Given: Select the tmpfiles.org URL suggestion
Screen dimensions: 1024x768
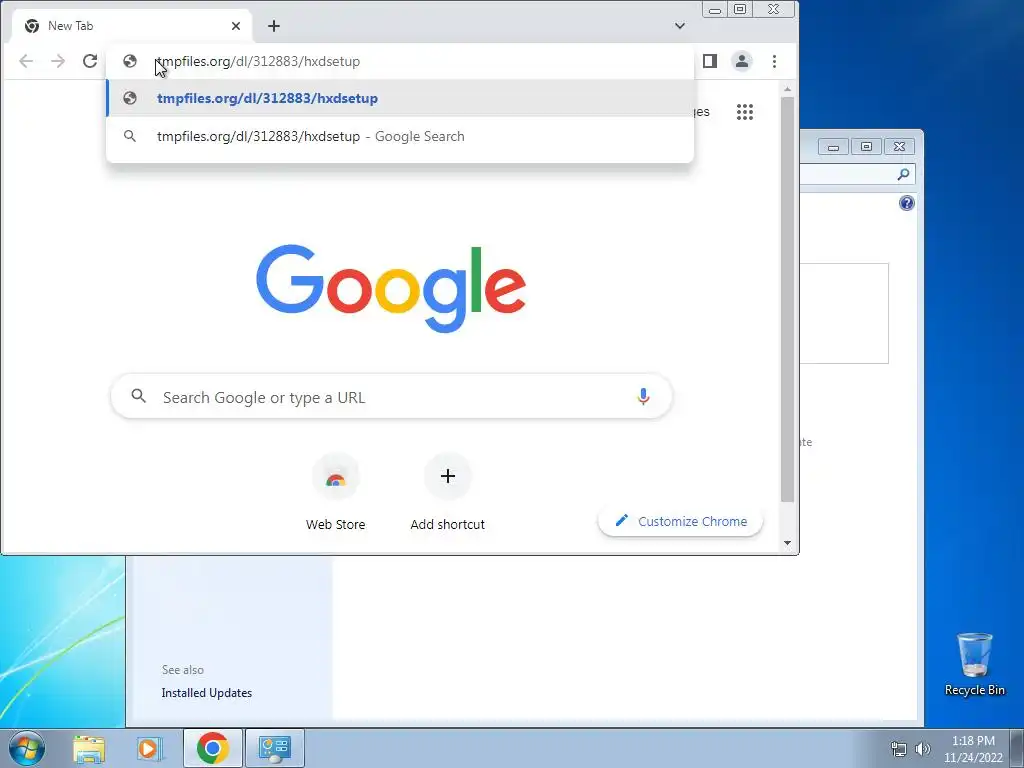Looking at the screenshot, I should tap(400, 99).
